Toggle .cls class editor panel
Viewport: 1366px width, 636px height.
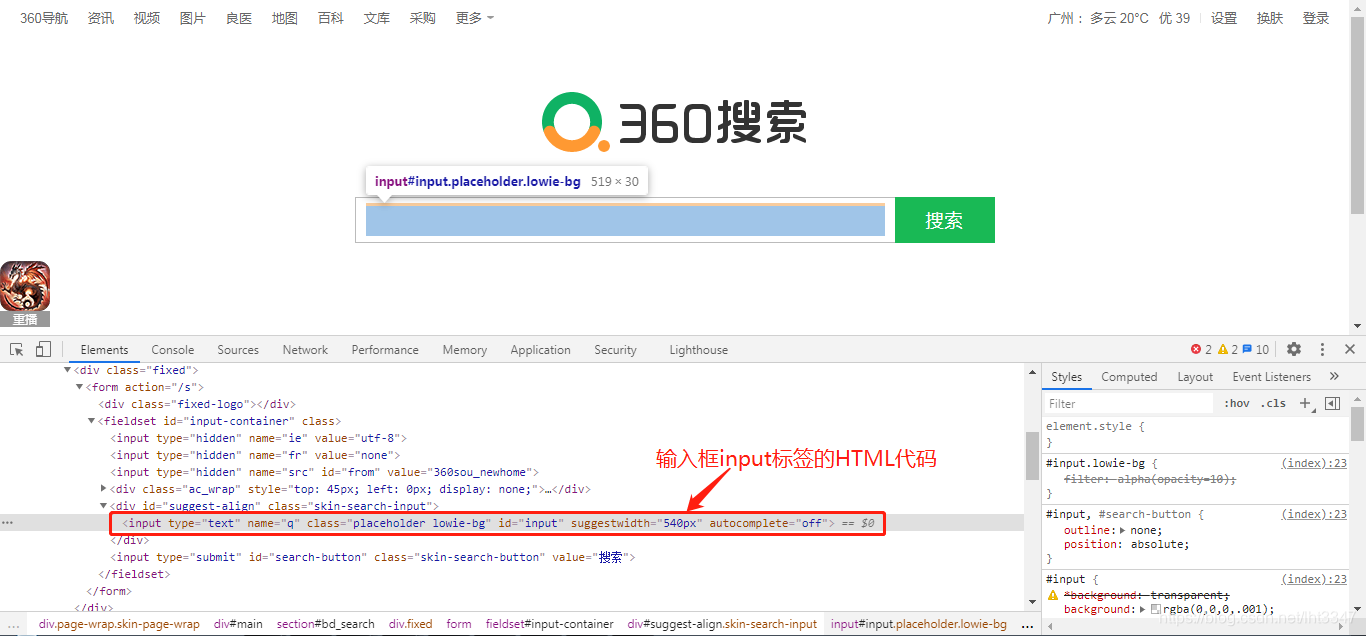click(1274, 403)
